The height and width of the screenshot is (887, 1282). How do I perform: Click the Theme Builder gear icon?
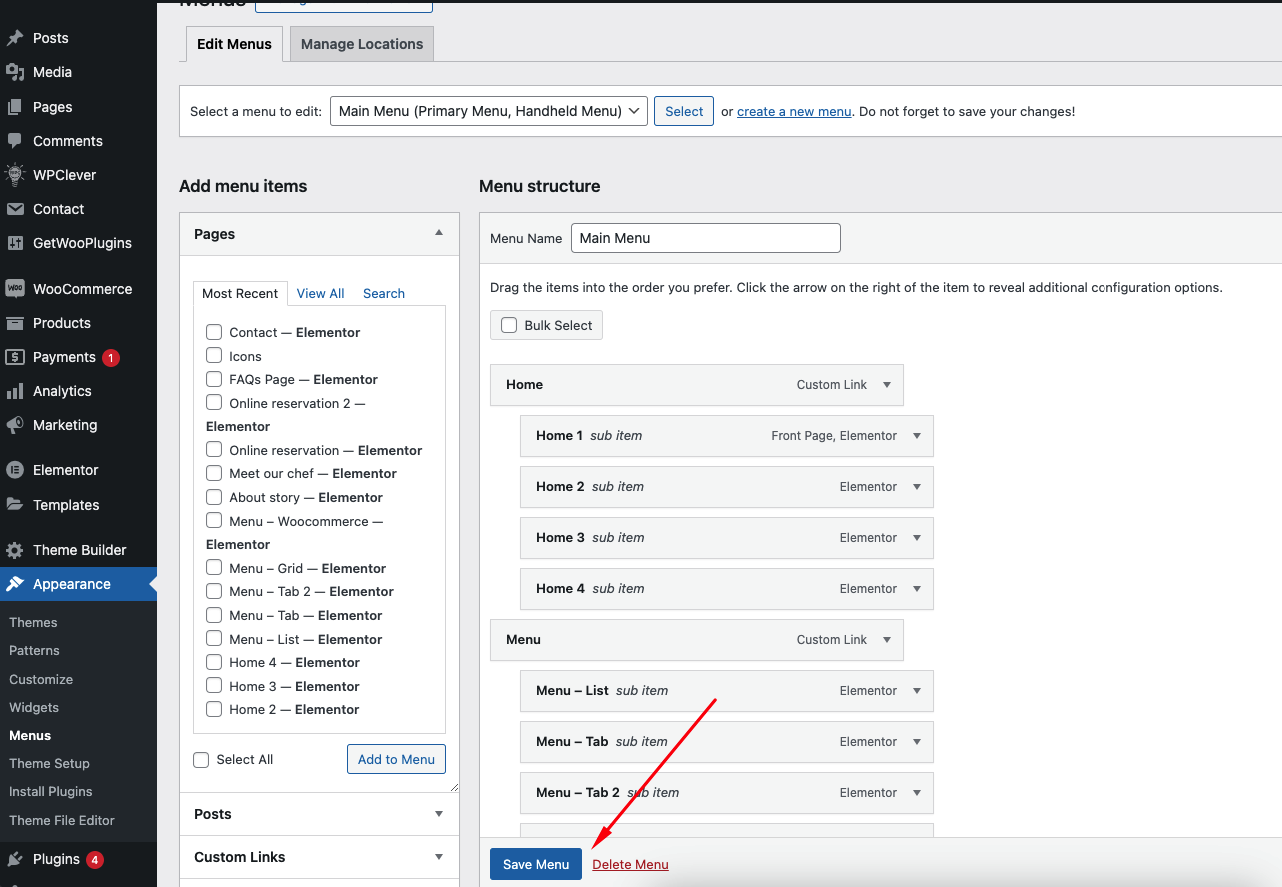coord(15,550)
